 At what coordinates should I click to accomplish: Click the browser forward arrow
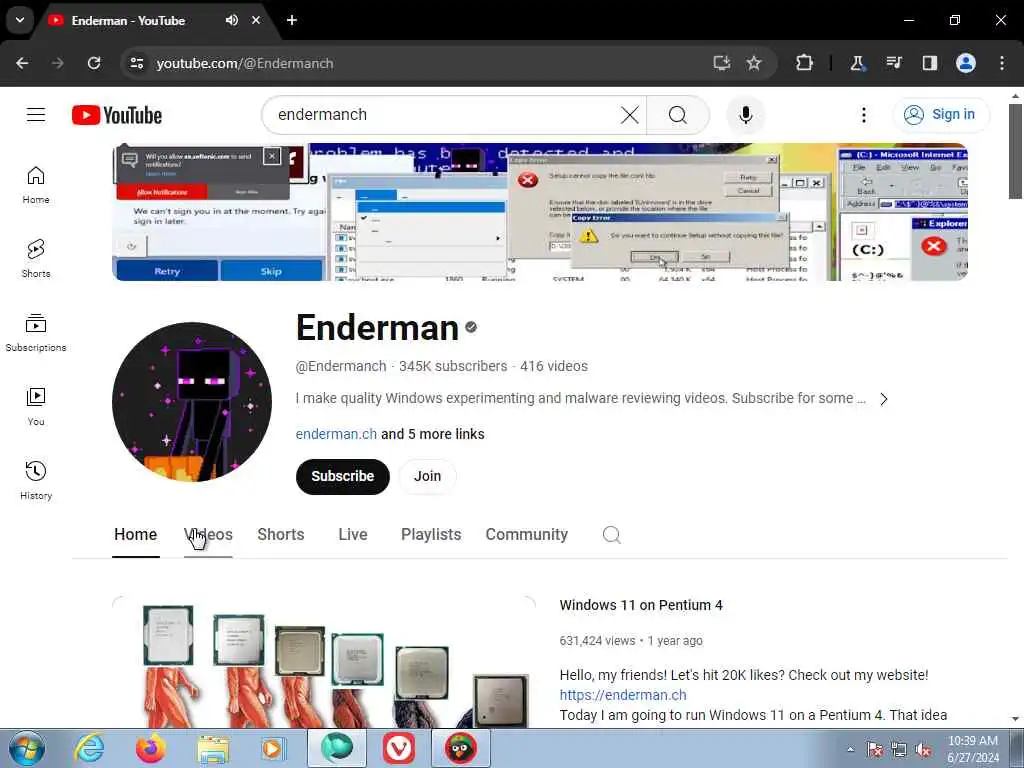(x=58, y=63)
